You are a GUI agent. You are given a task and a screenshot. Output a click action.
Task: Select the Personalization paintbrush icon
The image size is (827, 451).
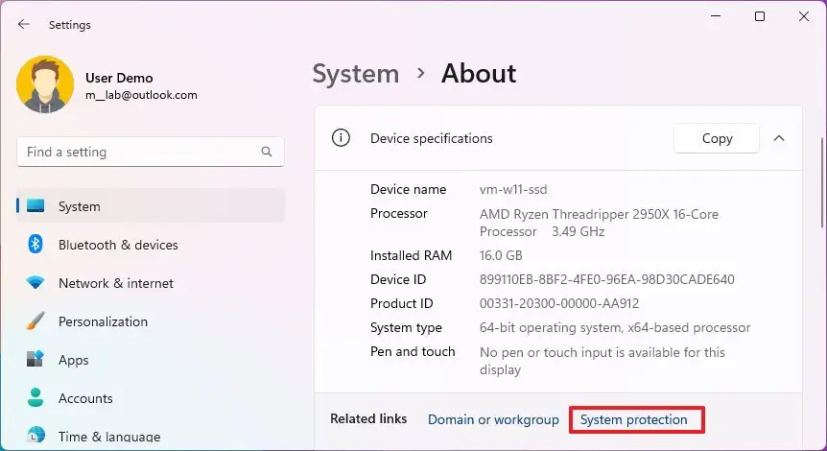tap(35, 321)
